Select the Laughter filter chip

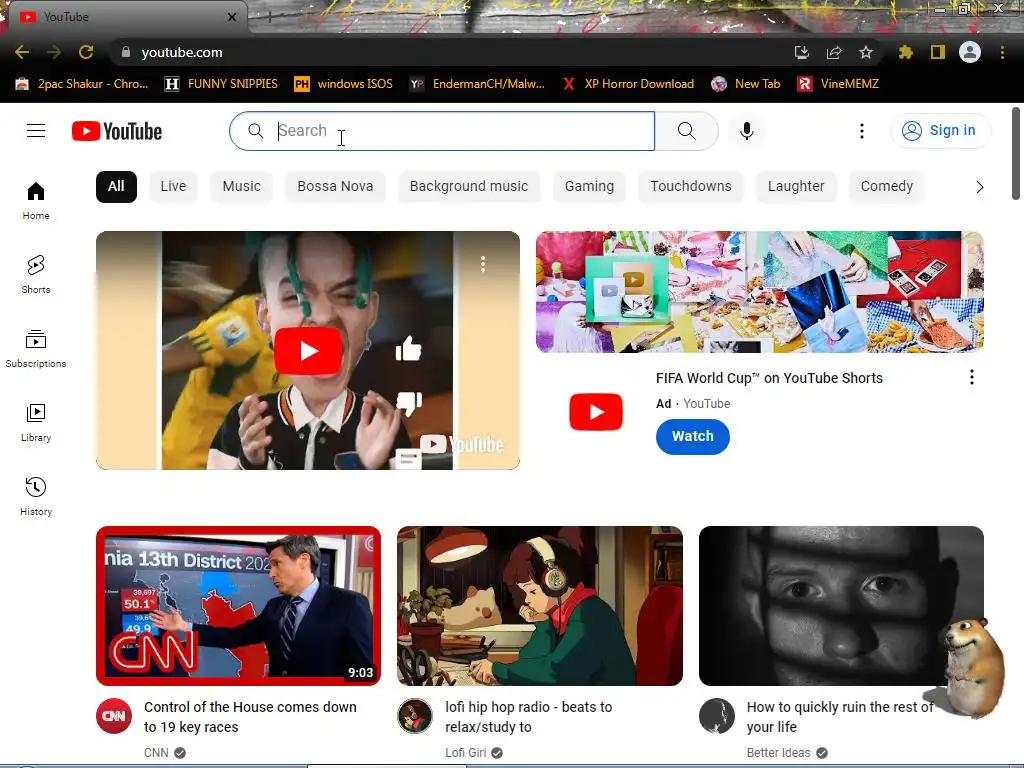(796, 187)
